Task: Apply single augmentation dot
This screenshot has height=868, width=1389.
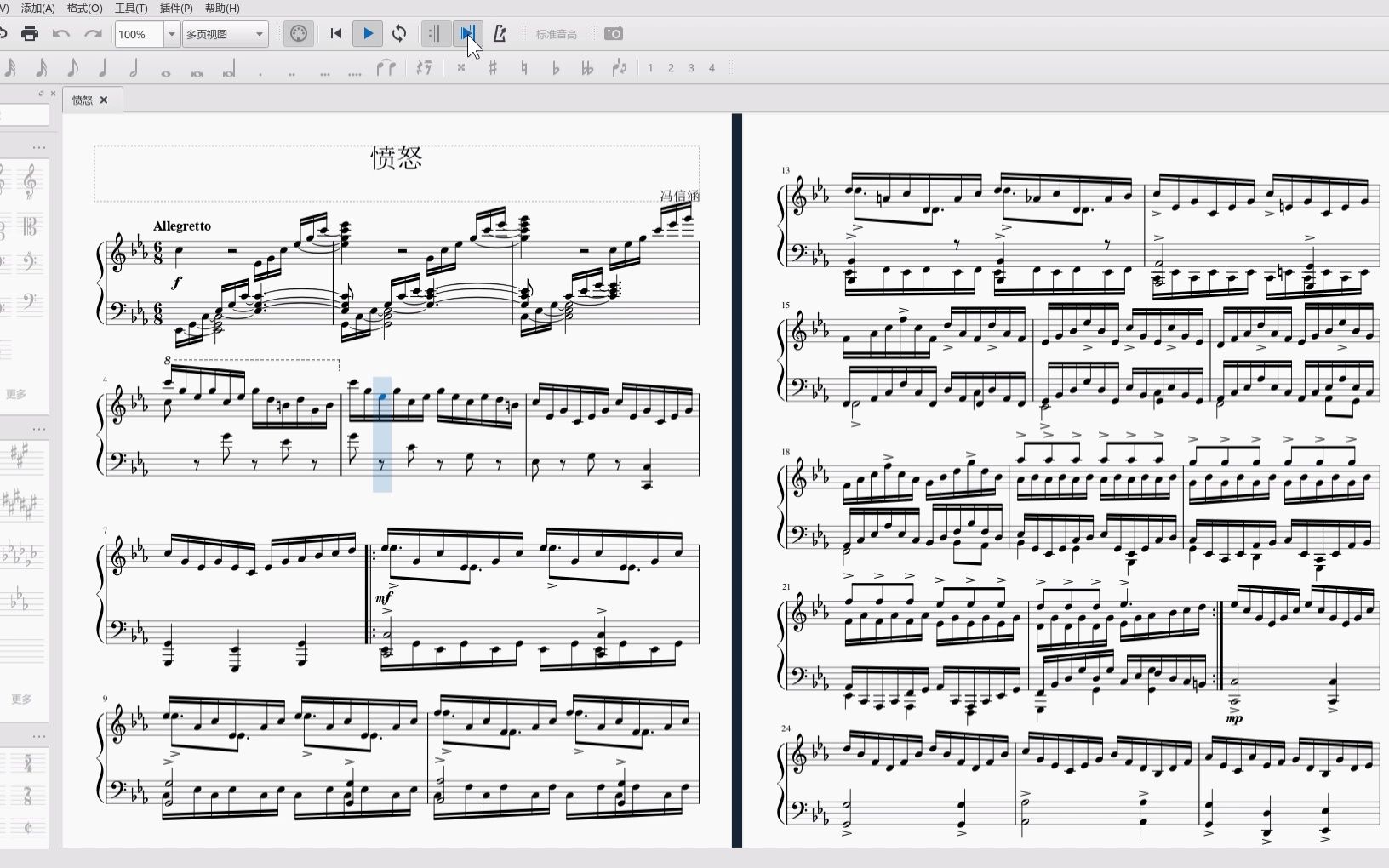Action: point(260,74)
